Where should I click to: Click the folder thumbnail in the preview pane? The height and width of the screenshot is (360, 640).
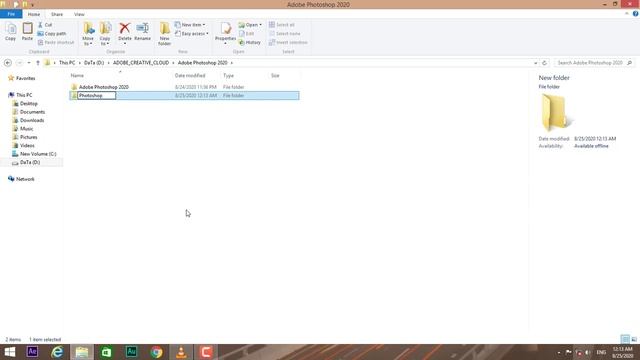pos(556,112)
